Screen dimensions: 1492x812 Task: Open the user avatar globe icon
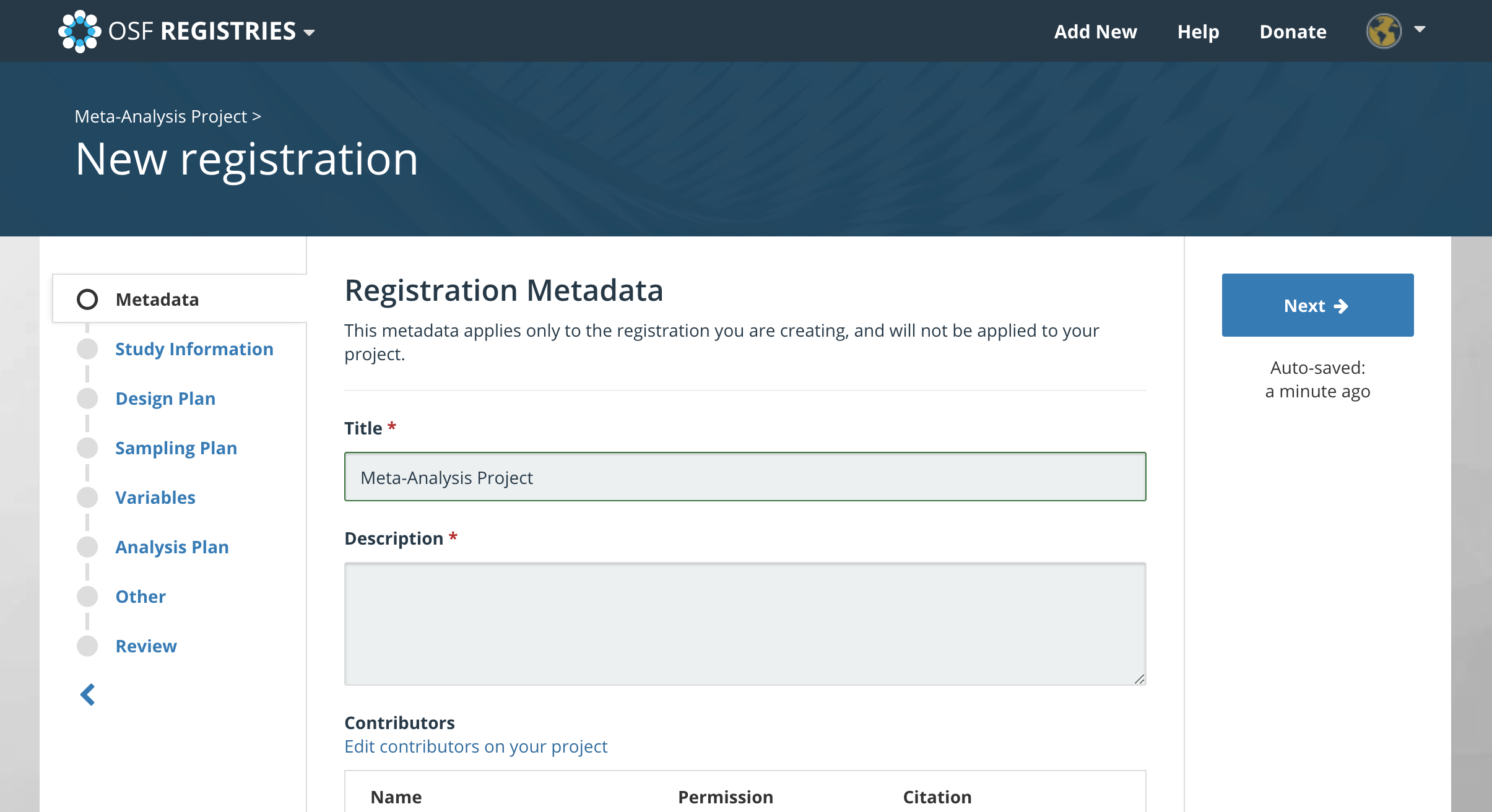click(x=1384, y=31)
